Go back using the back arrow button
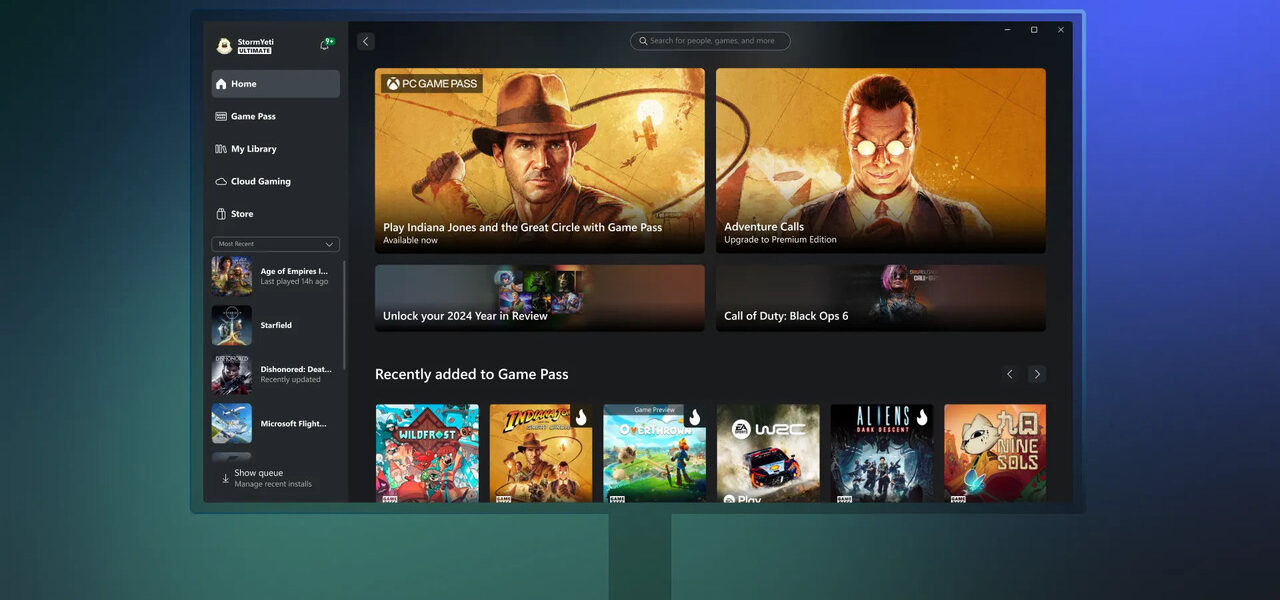Image resolution: width=1280 pixels, height=600 pixels. tap(365, 41)
